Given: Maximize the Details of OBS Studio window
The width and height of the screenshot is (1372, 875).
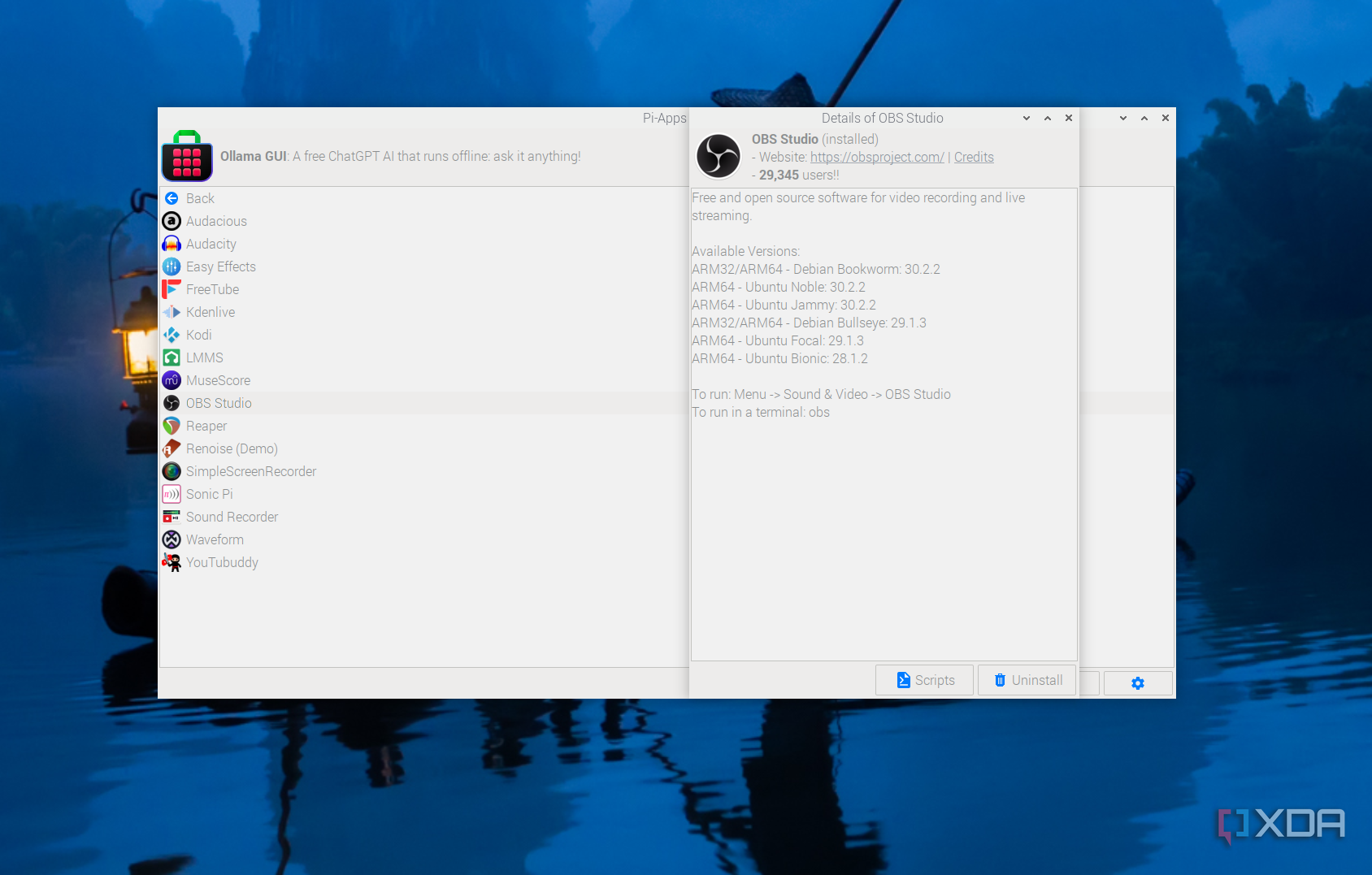Looking at the screenshot, I should [x=1048, y=118].
